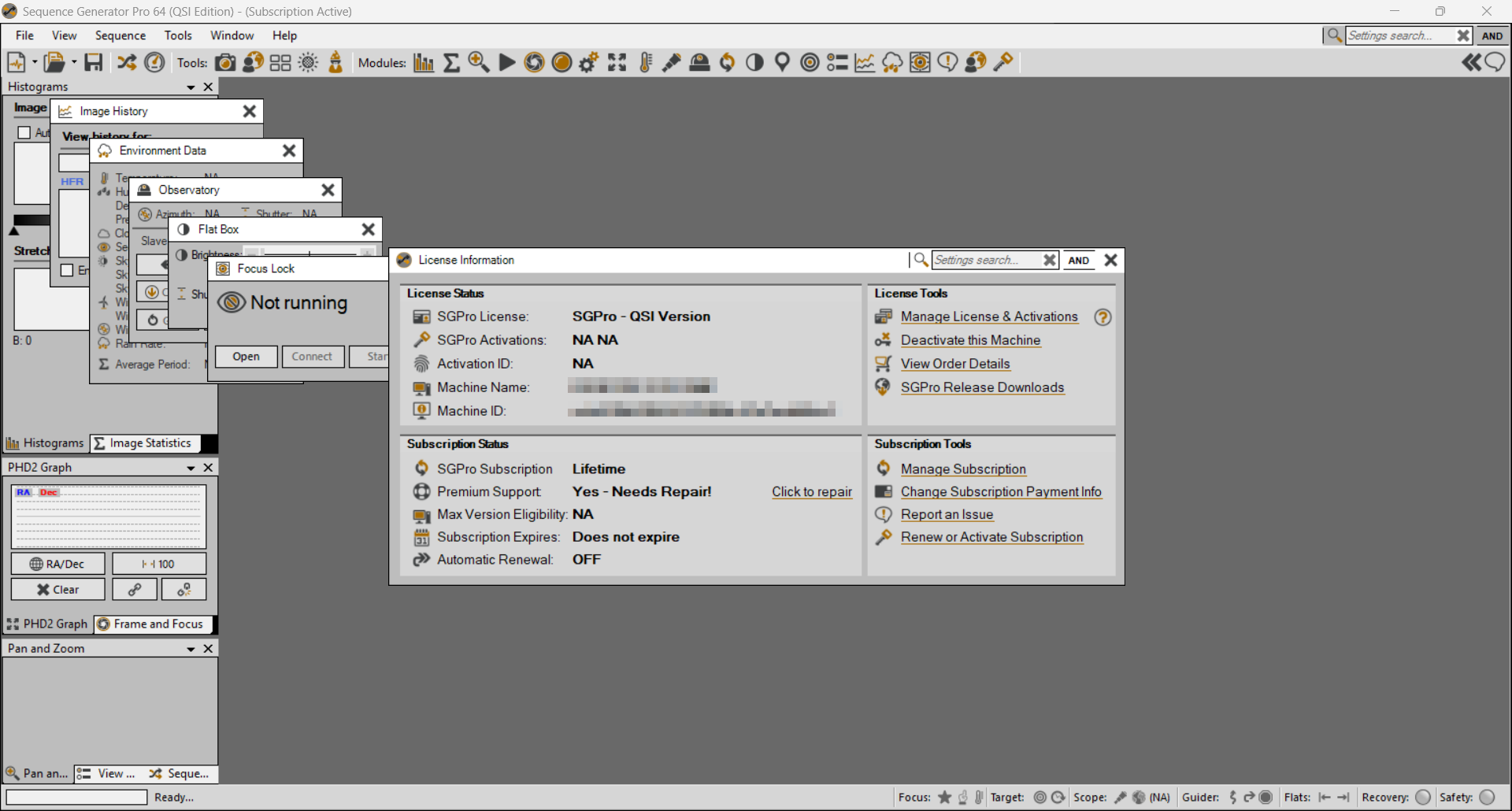
Task: Switch to the Histograms tab
Action: point(45,443)
